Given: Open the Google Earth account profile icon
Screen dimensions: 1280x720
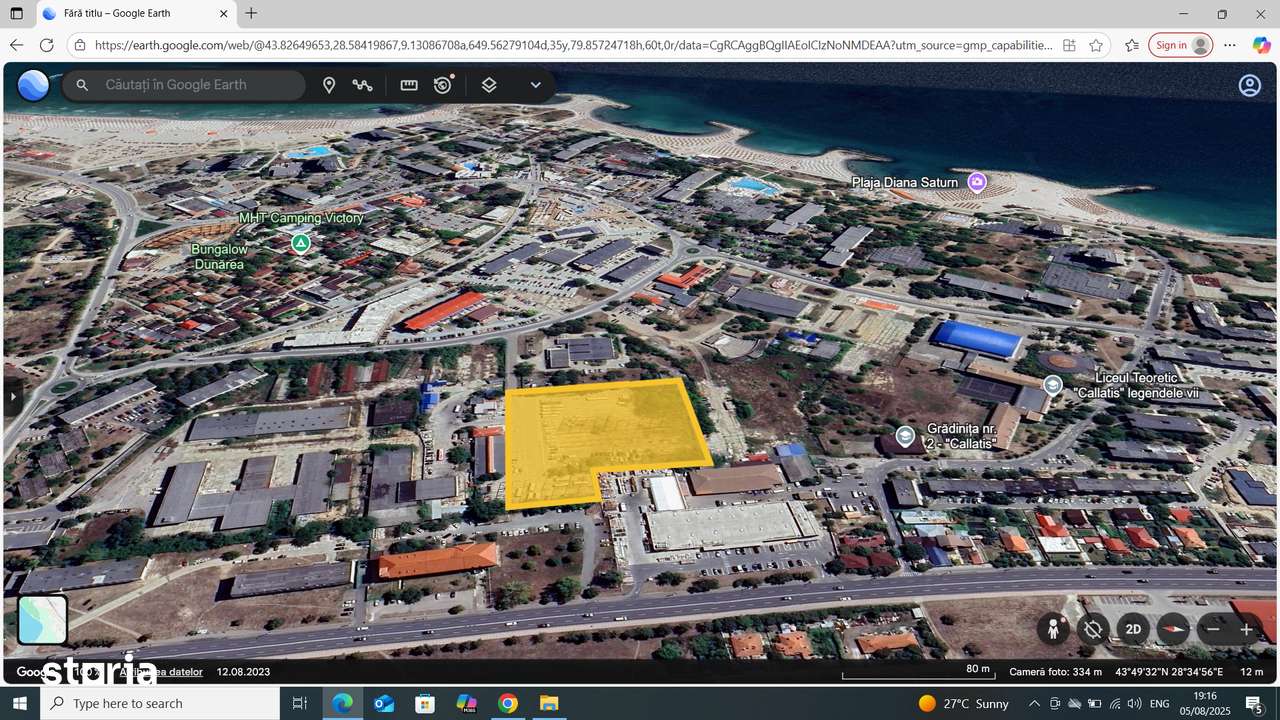Looking at the screenshot, I should pos(1249,86).
